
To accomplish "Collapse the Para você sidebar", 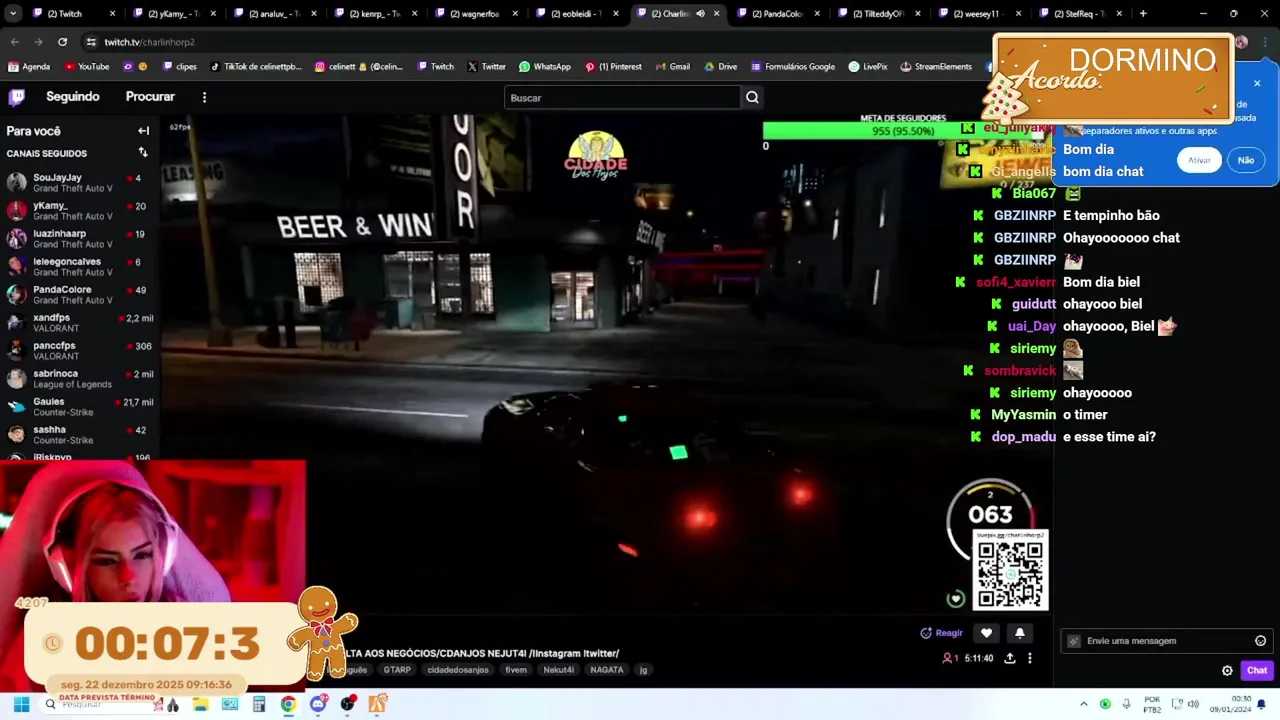I will [143, 131].
